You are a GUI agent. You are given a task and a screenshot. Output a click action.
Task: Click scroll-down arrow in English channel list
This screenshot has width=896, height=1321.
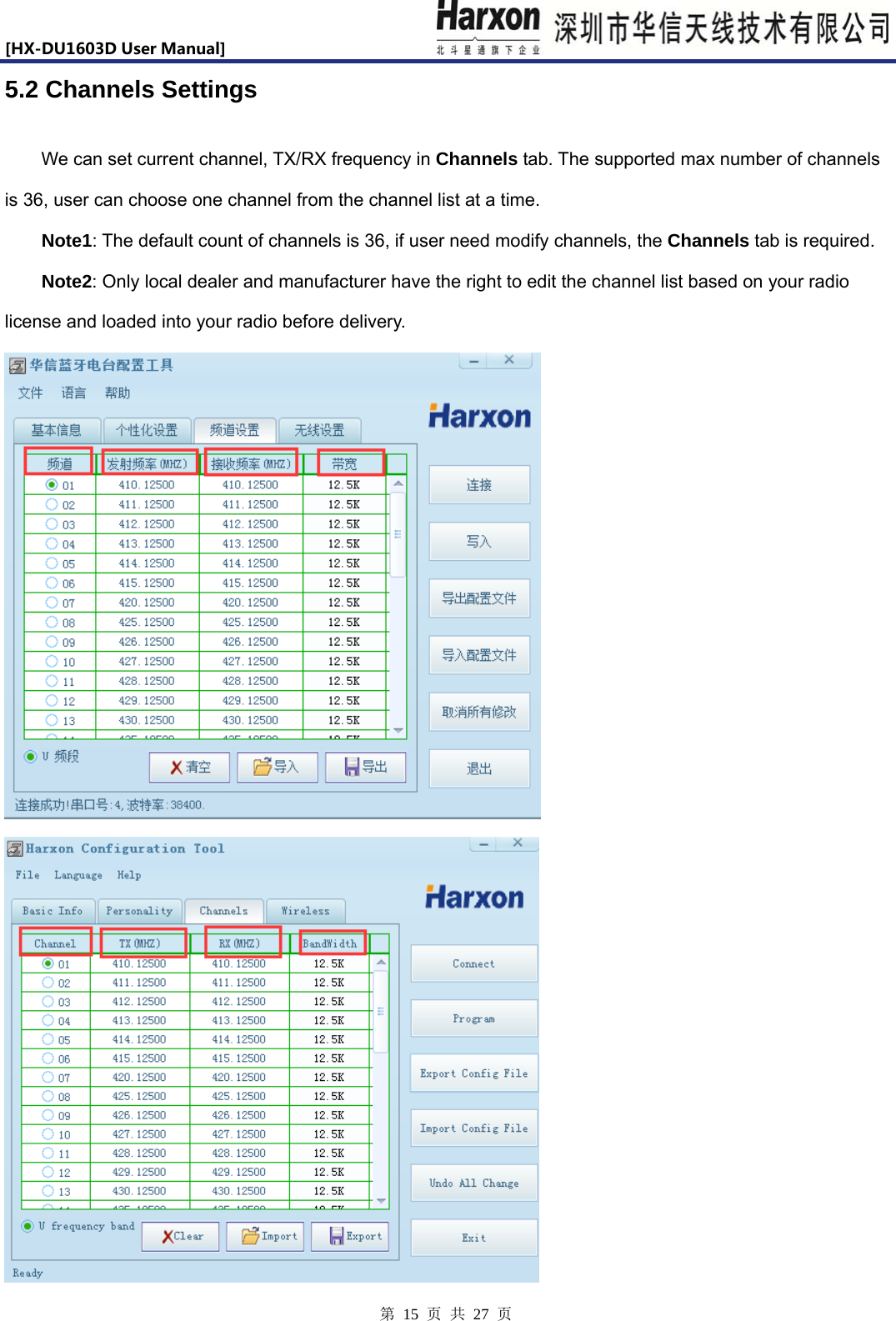pos(381,1201)
